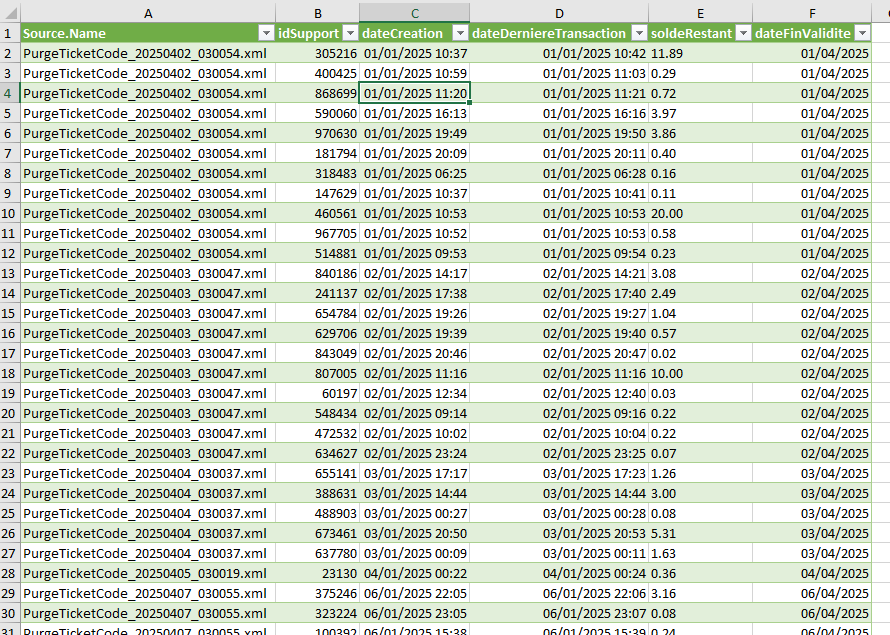This screenshot has width=890, height=635.
Task: Select column C header
Action: 415,13
